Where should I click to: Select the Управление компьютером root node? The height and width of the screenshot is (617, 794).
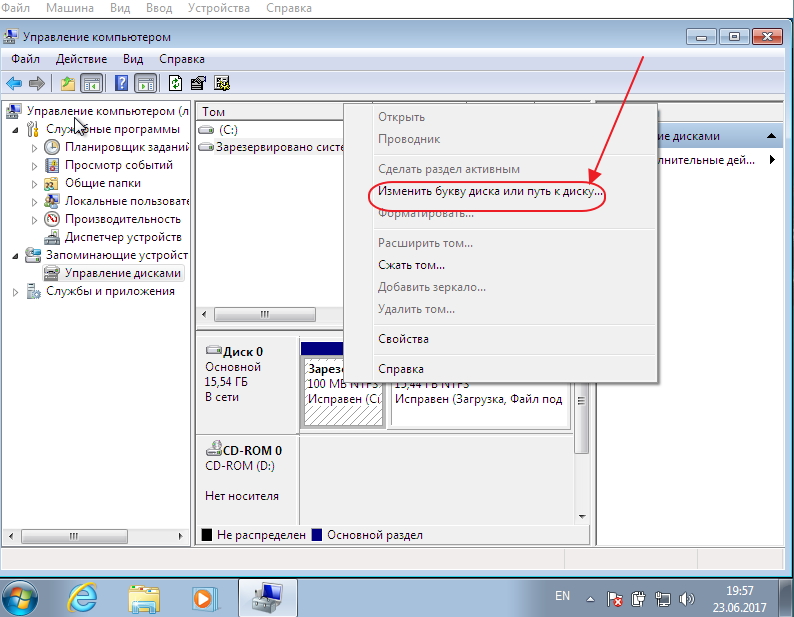pyautogui.click(x=107, y=111)
